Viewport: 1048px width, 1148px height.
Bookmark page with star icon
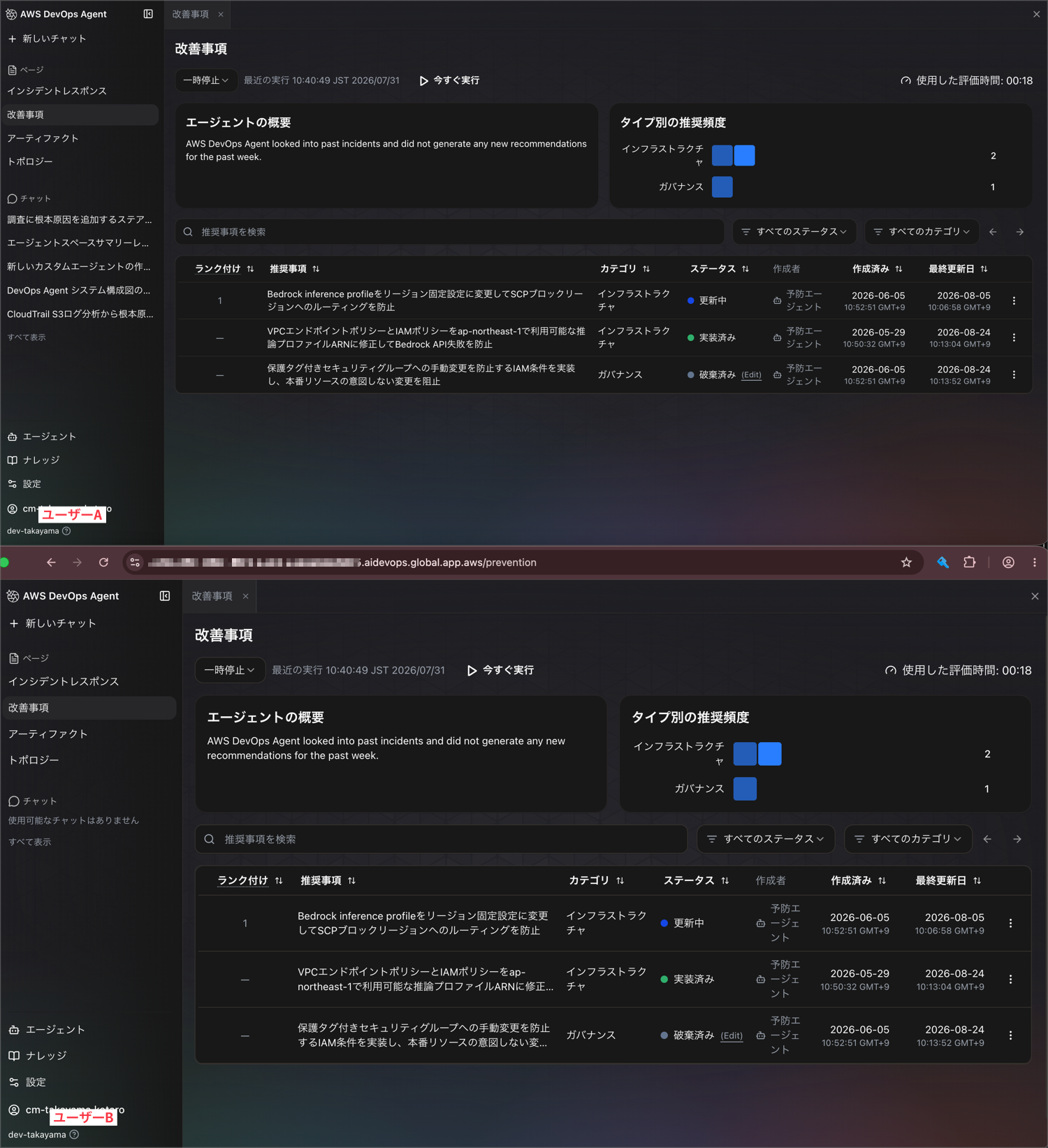pos(906,562)
